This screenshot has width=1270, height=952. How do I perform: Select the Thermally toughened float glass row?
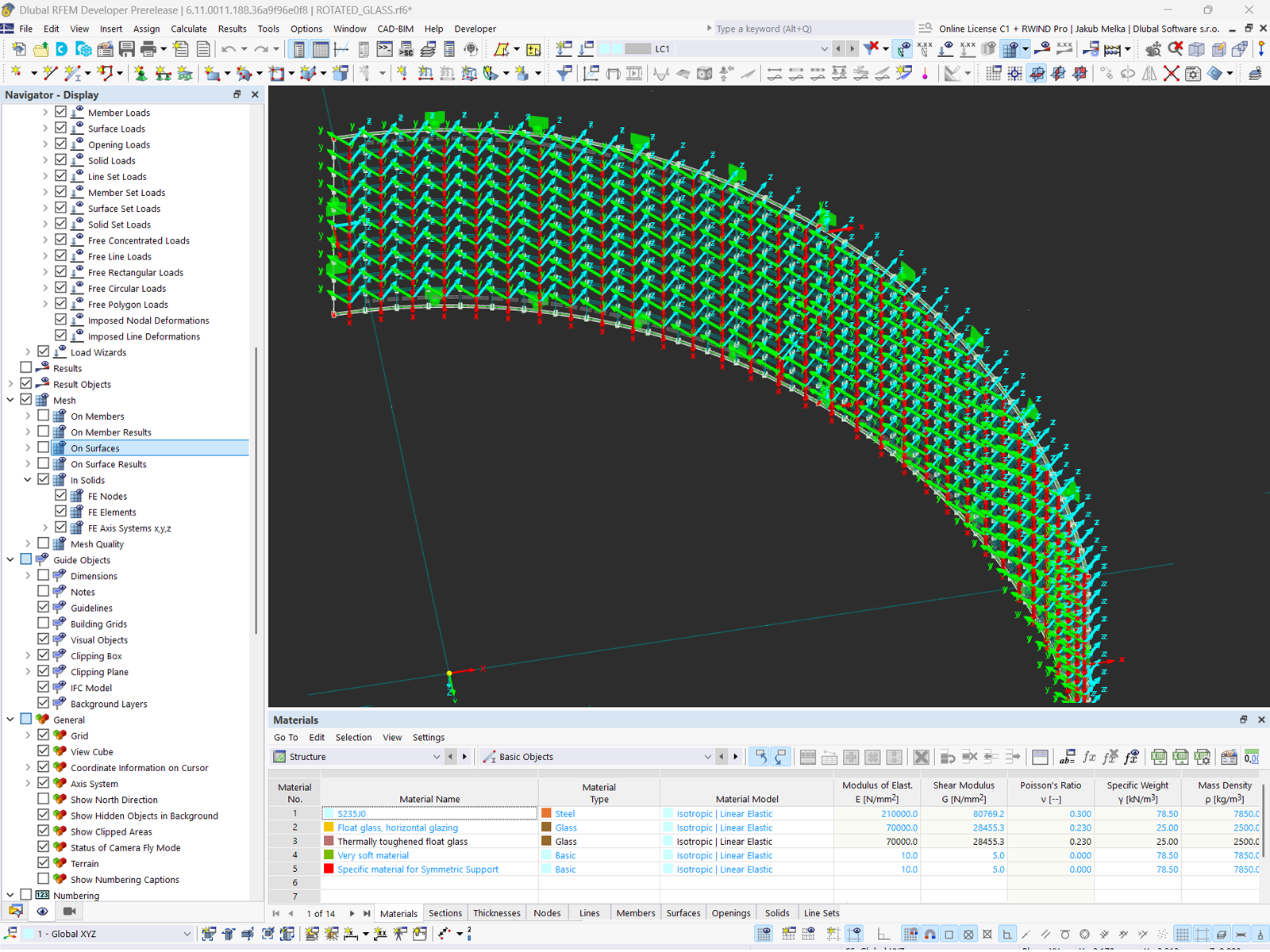[x=766, y=842]
